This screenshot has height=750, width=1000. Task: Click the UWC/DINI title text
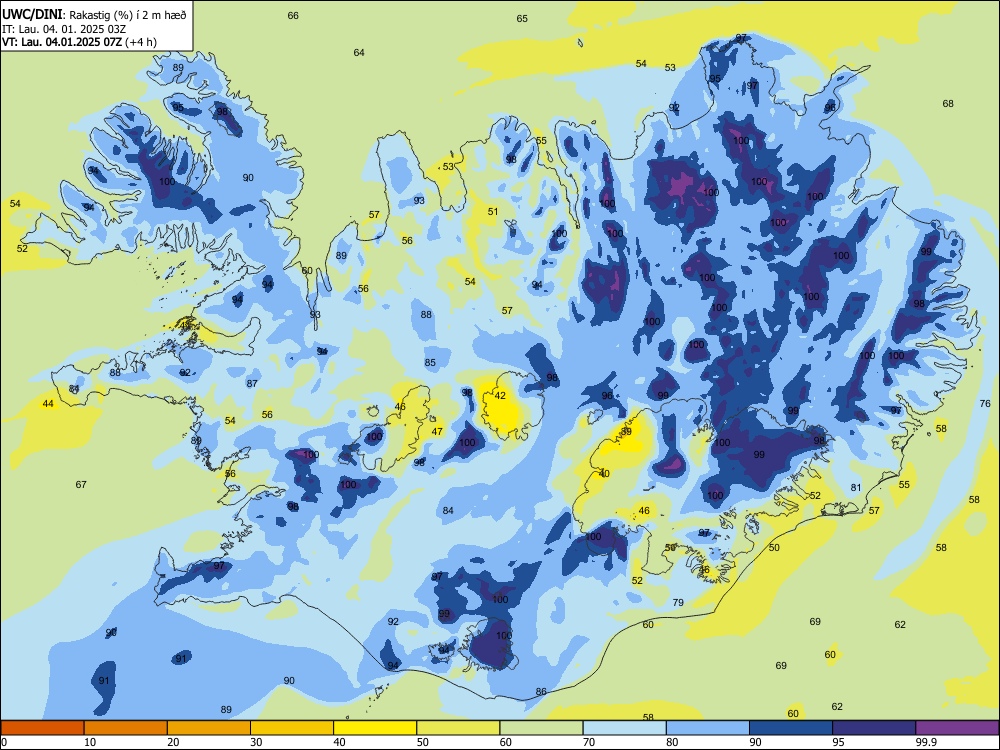(x=32, y=14)
